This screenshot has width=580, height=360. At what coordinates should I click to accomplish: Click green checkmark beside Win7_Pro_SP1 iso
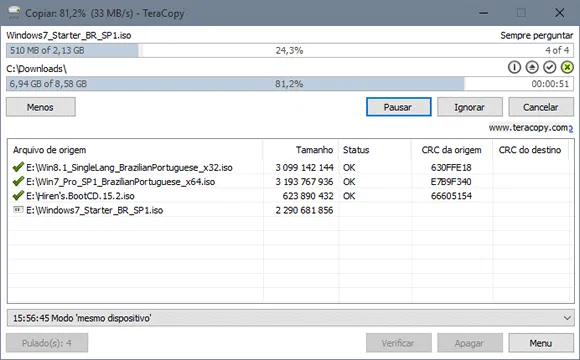coord(18,181)
